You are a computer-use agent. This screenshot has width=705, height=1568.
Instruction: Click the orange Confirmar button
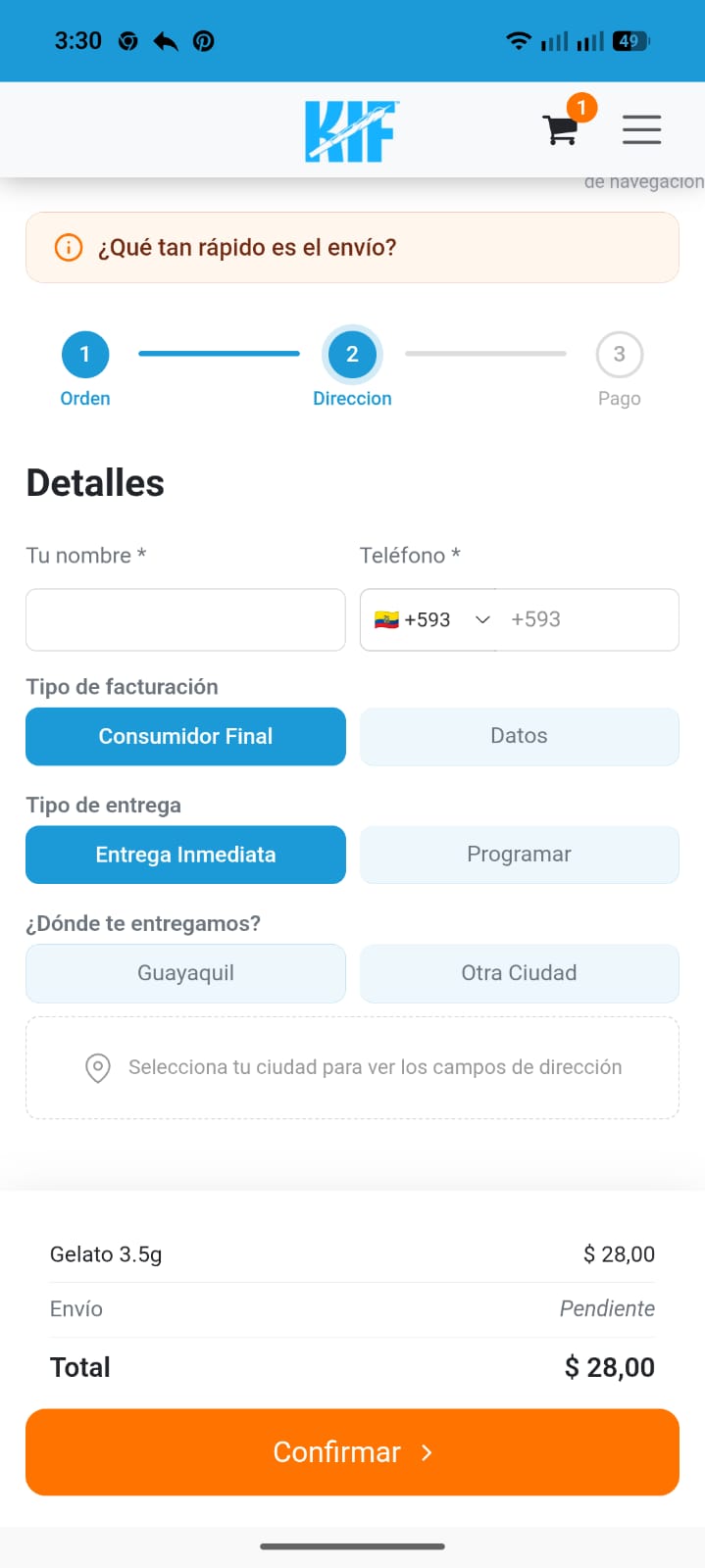pyautogui.click(x=352, y=1452)
